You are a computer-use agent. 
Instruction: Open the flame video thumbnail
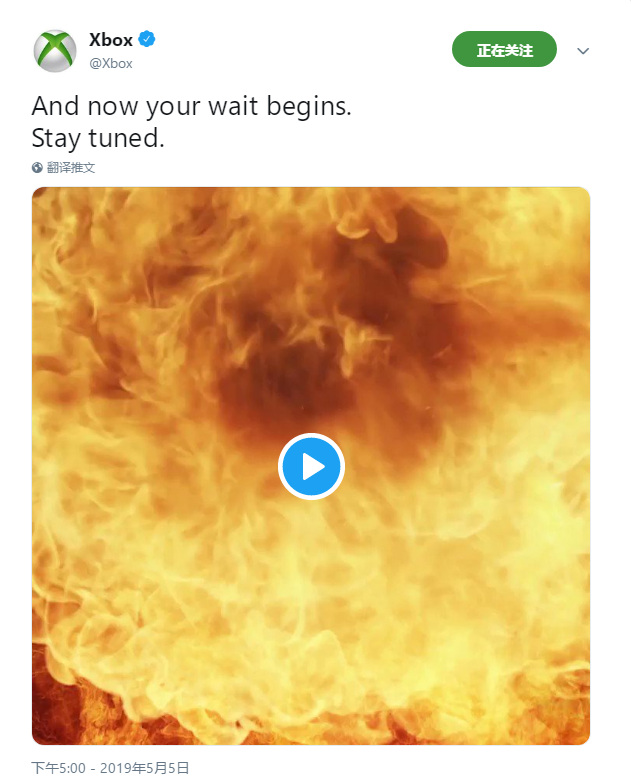click(311, 466)
